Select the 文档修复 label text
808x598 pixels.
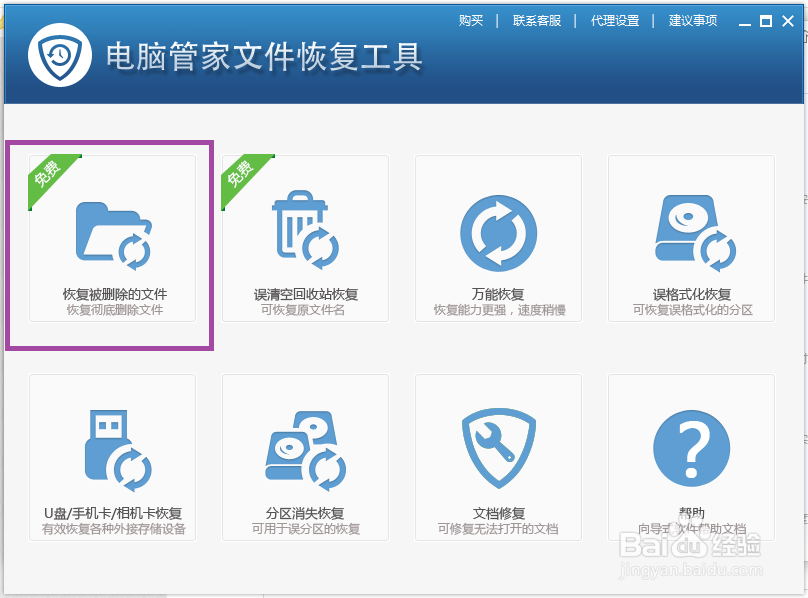(x=499, y=513)
